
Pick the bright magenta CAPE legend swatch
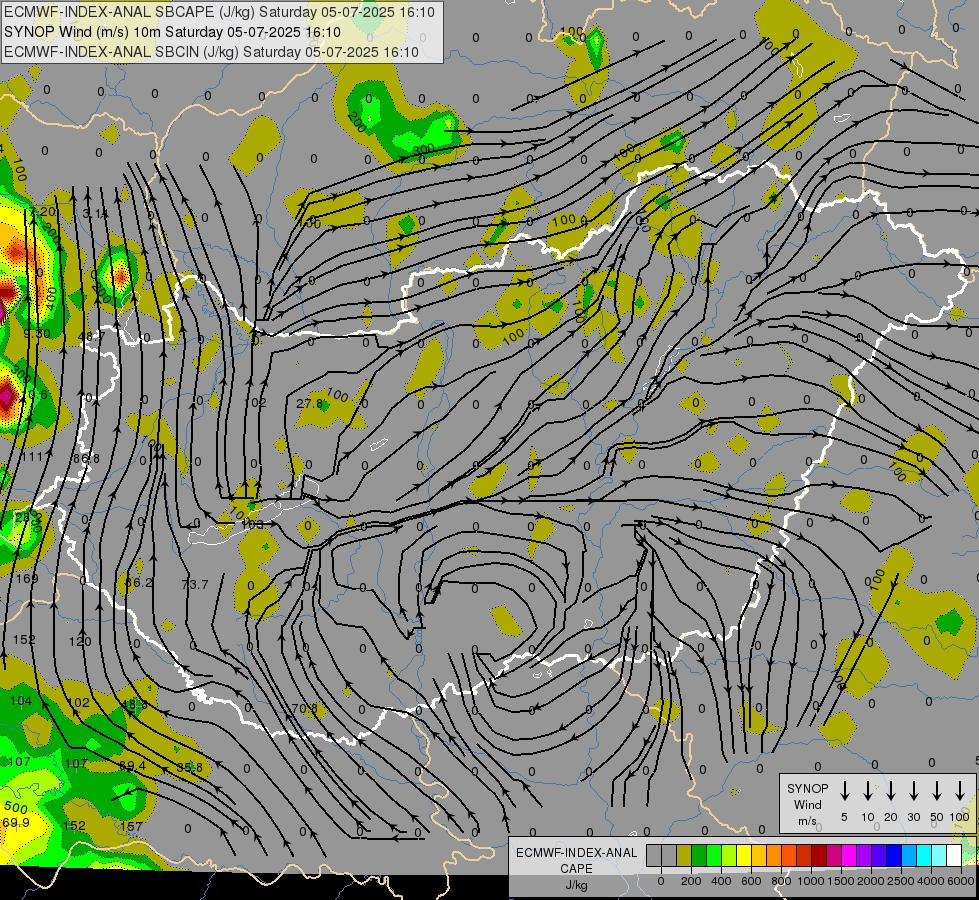pyautogui.click(x=849, y=856)
